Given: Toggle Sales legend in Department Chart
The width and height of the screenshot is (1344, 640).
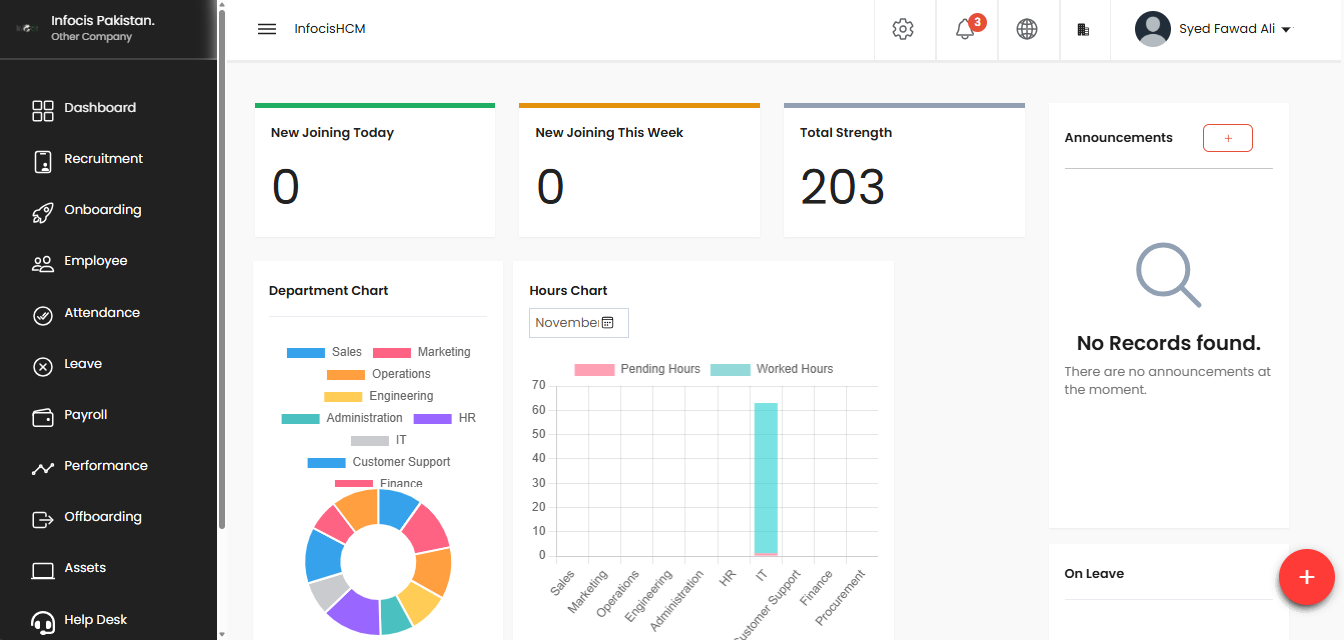Looking at the screenshot, I should coord(324,352).
